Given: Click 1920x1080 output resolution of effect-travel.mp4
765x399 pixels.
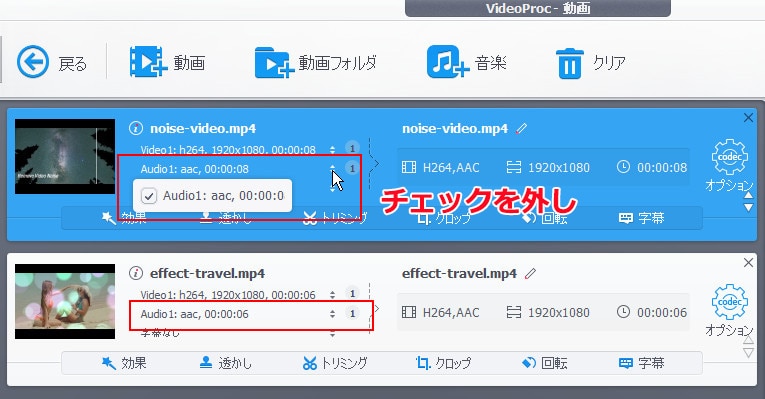Looking at the screenshot, I should (548, 312).
